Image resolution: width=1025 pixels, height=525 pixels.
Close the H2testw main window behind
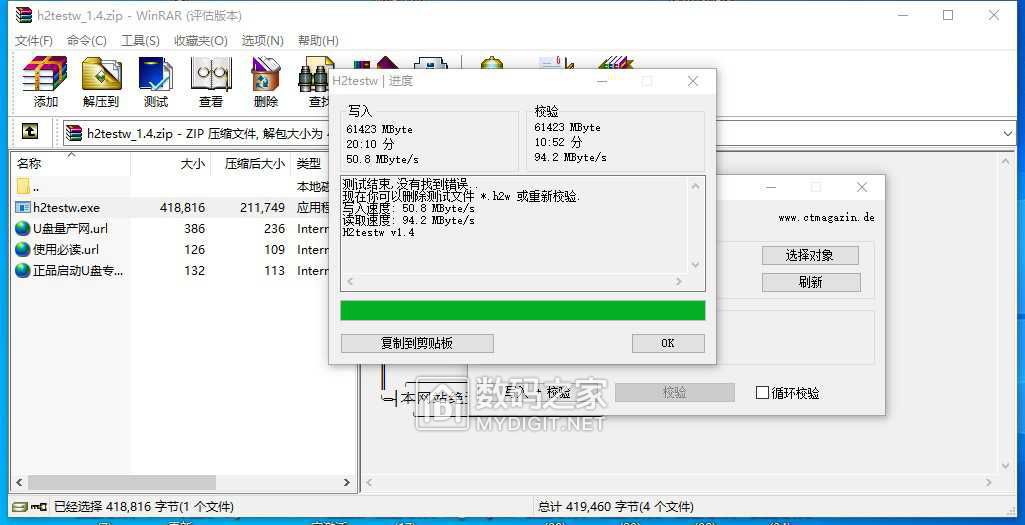pos(862,188)
